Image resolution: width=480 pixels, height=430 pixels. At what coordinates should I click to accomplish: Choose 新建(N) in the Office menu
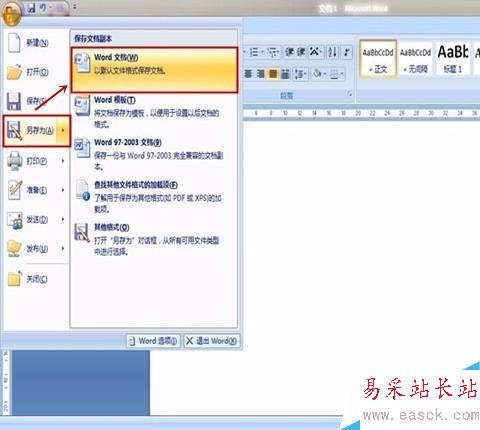tap(35, 43)
